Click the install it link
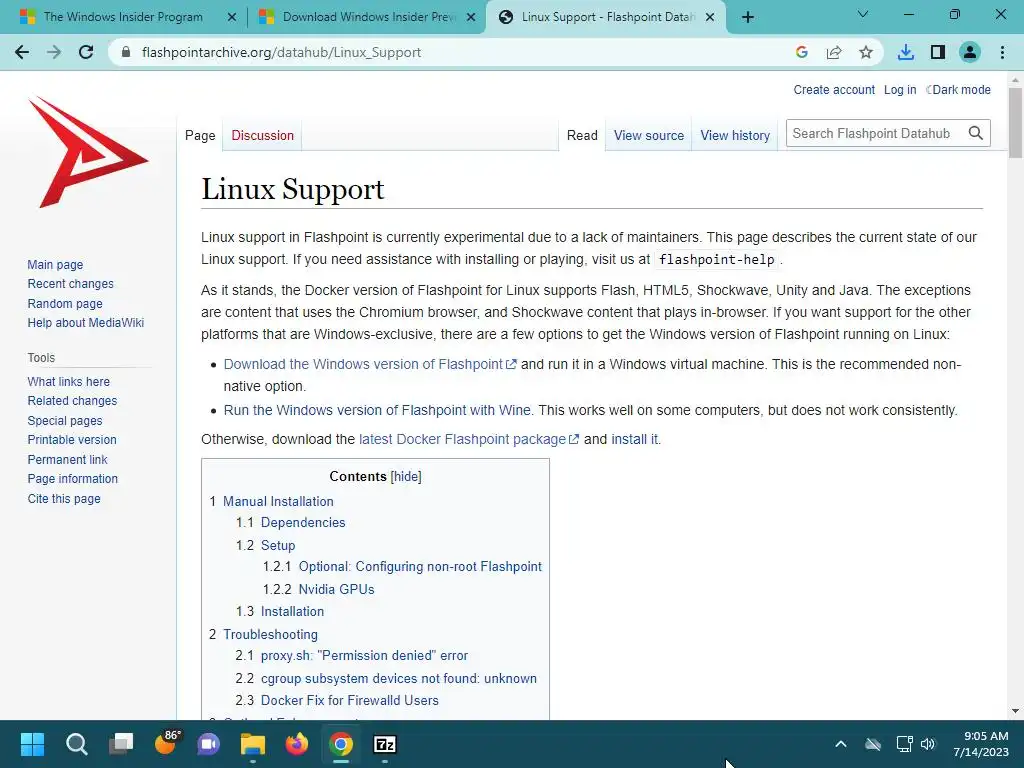1024x768 pixels. pos(634,439)
